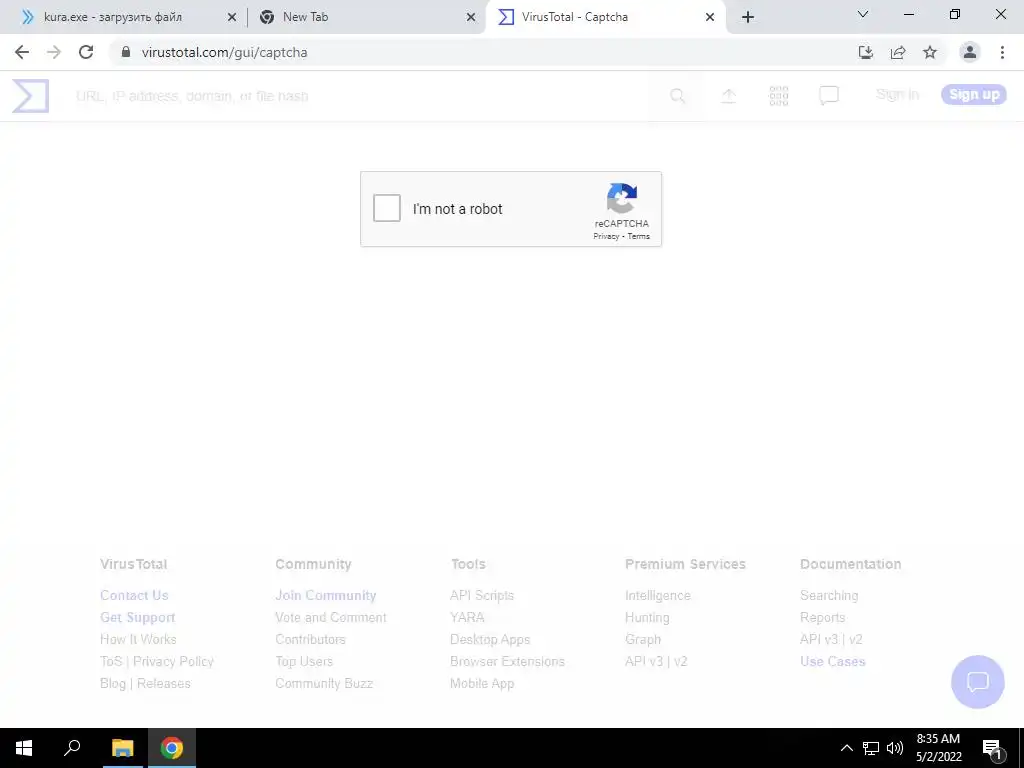Screen dimensions: 1024x768
Task: Click the share page icon
Action: point(898,52)
